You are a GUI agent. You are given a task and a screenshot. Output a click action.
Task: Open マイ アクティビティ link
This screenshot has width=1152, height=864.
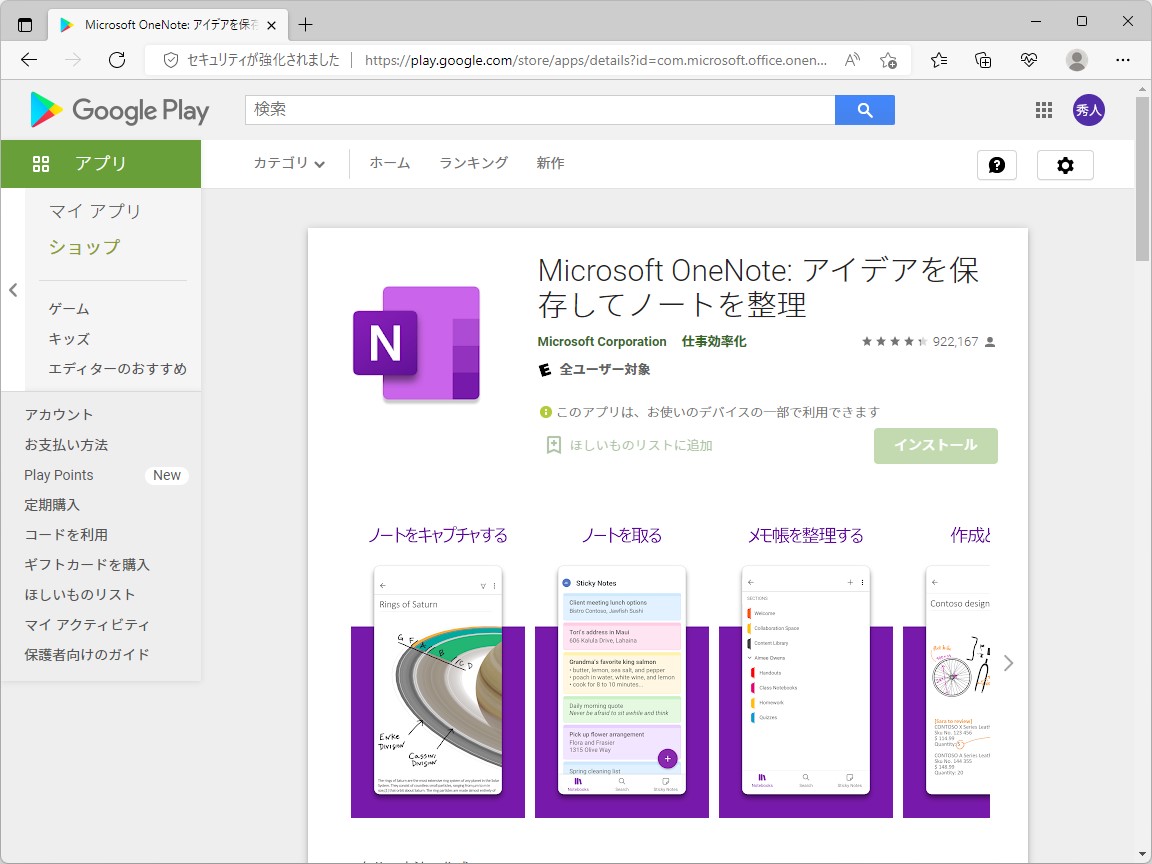tap(87, 625)
